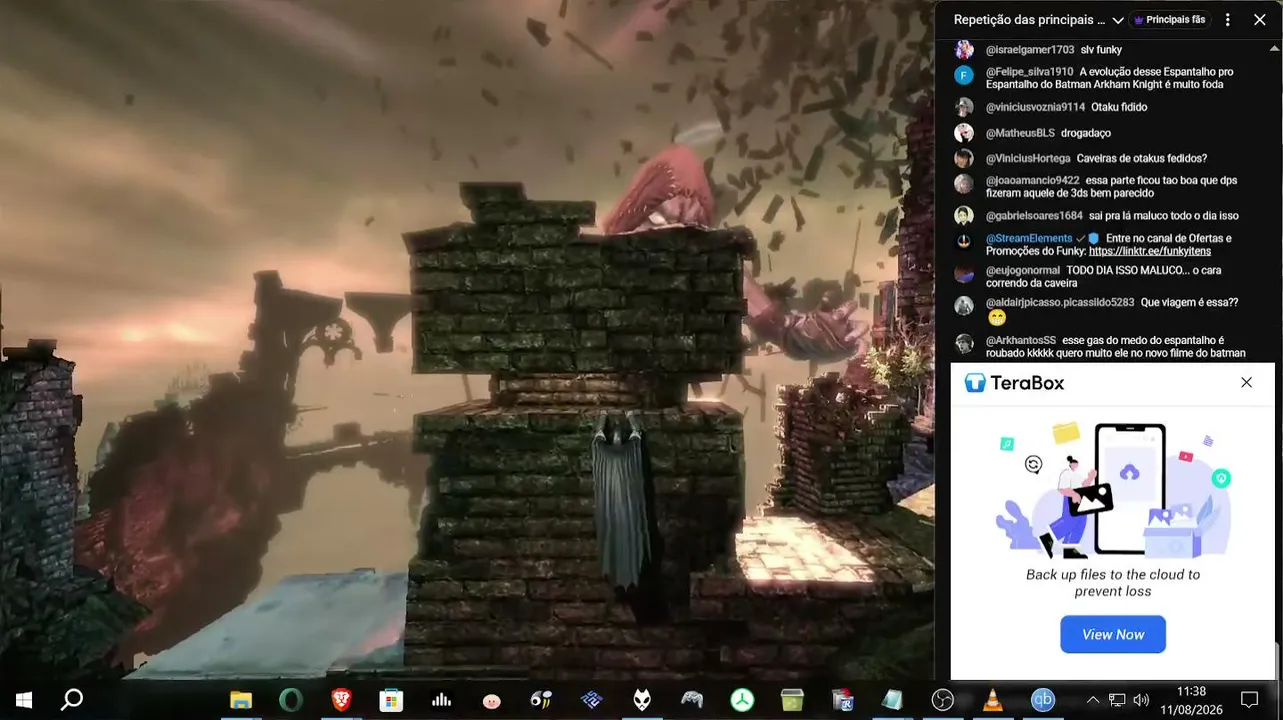The image size is (1283, 720).
Task: Open the blue diamond app in taskbar
Action: point(591,700)
